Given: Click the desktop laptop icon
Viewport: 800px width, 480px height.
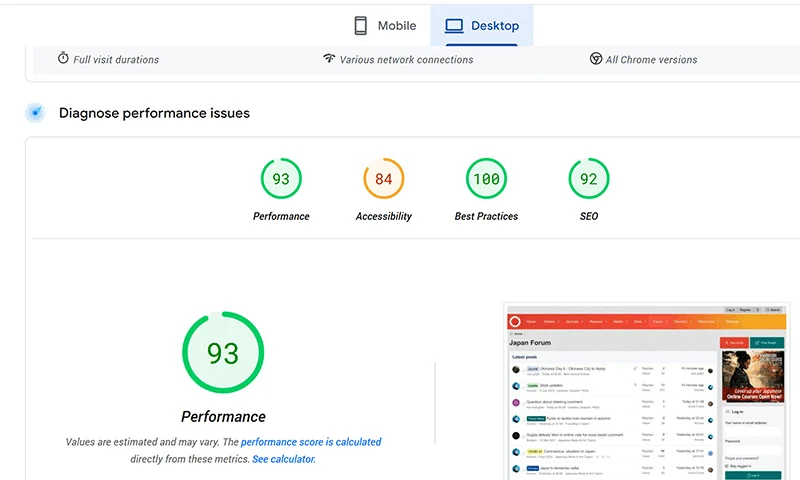Looking at the screenshot, I should (454, 26).
